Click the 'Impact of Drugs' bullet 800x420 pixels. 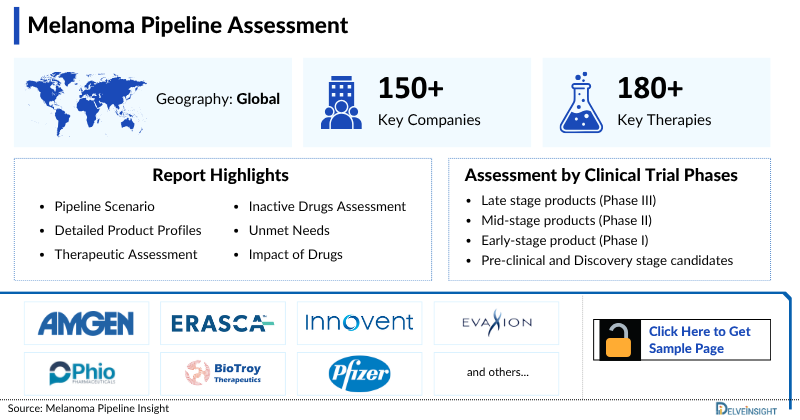295,254
